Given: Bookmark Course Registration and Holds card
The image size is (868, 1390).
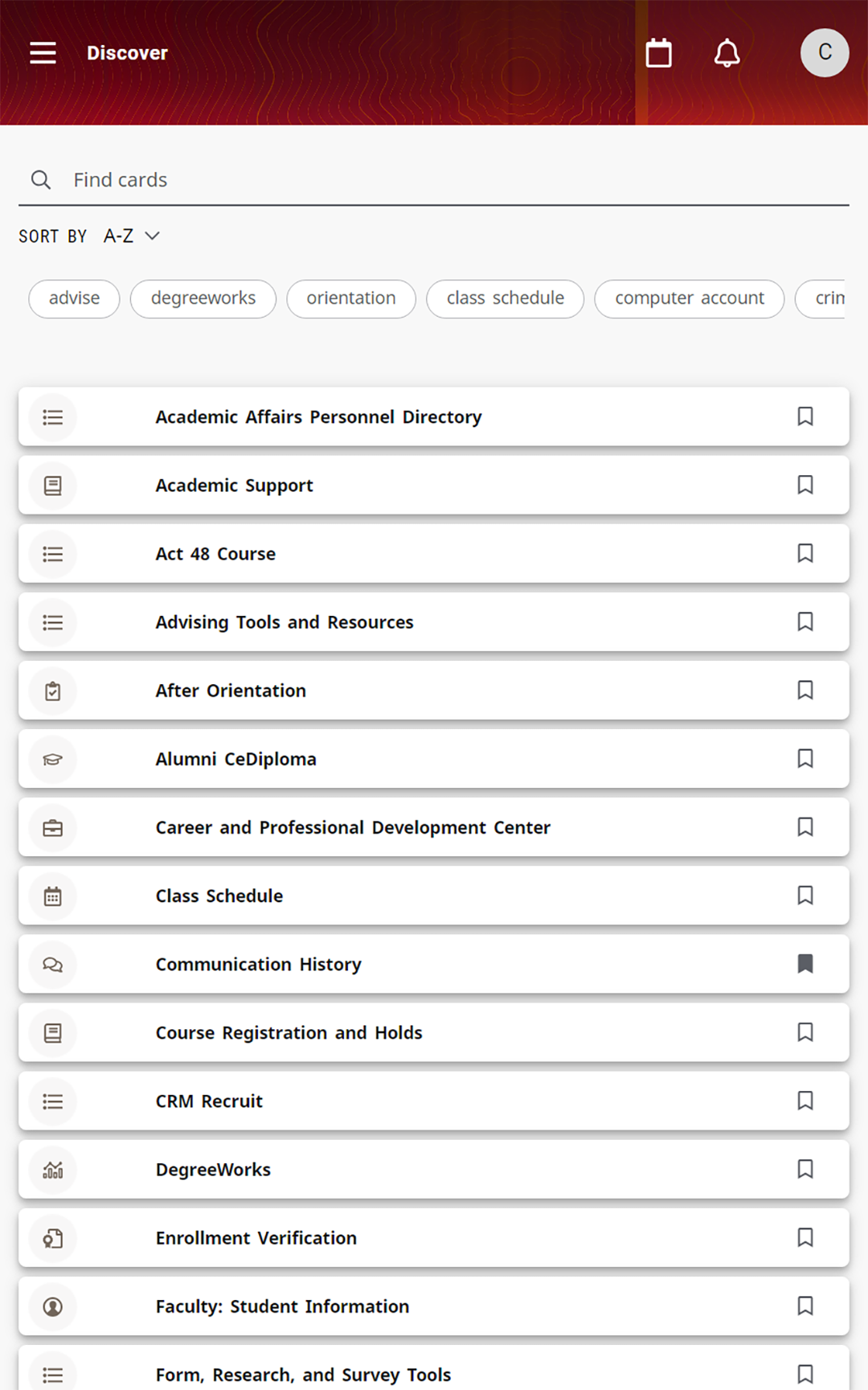Looking at the screenshot, I should click(x=805, y=1031).
